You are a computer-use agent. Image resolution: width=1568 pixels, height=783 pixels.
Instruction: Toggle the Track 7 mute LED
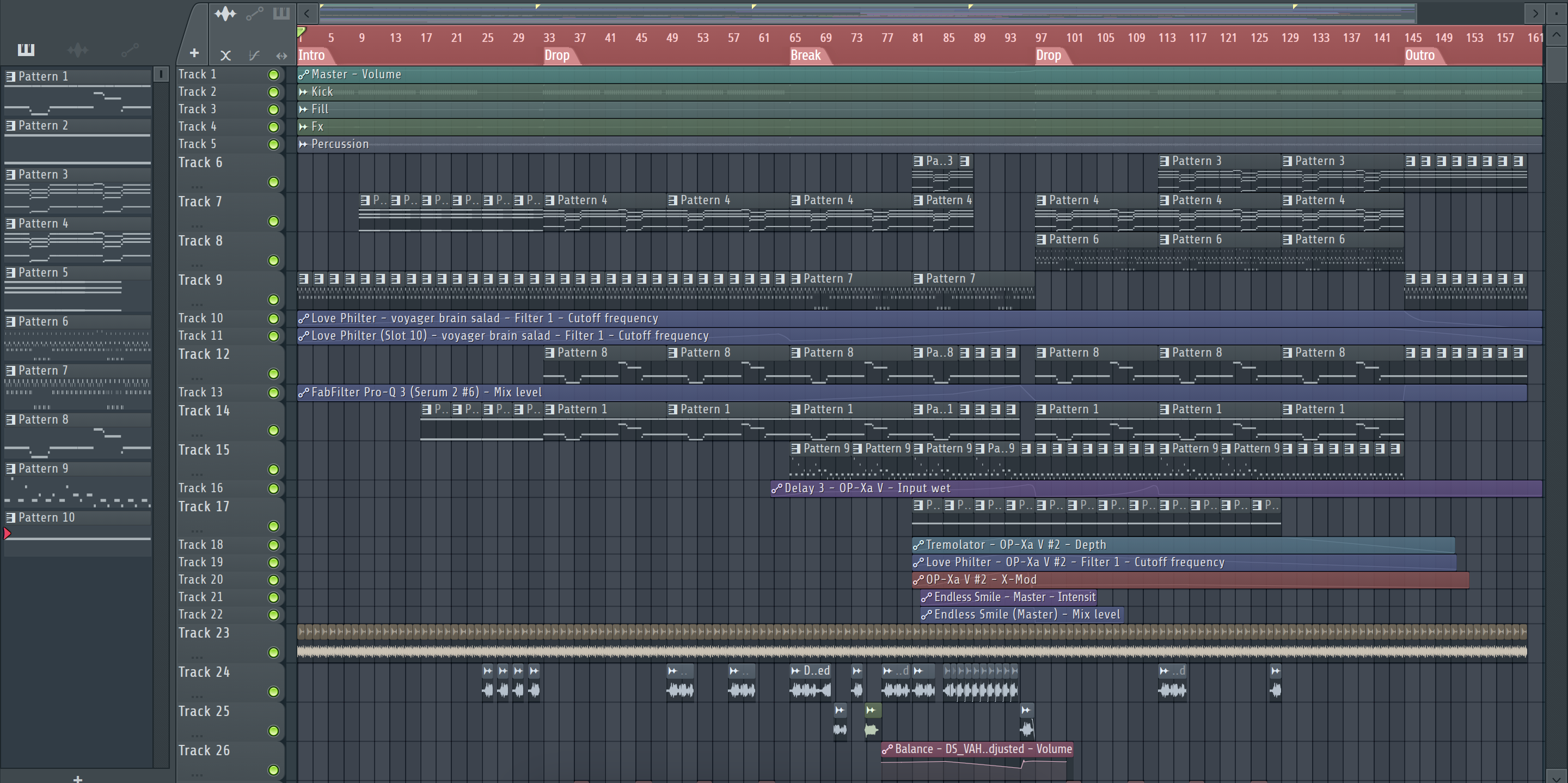tap(273, 222)
